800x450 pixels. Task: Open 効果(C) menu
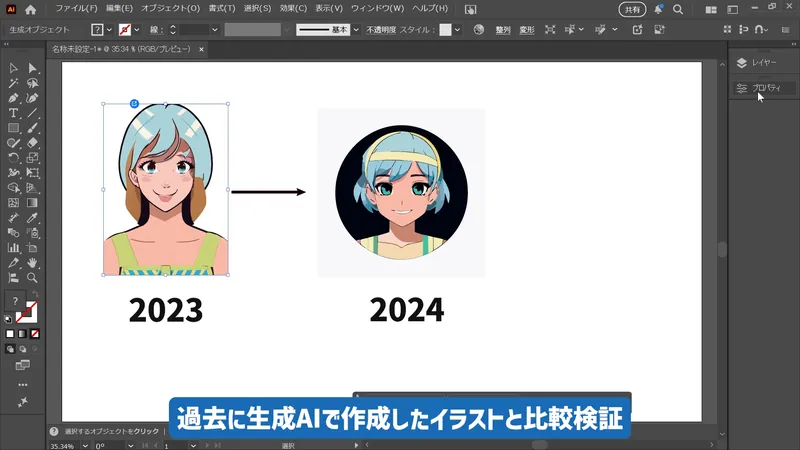293,9
